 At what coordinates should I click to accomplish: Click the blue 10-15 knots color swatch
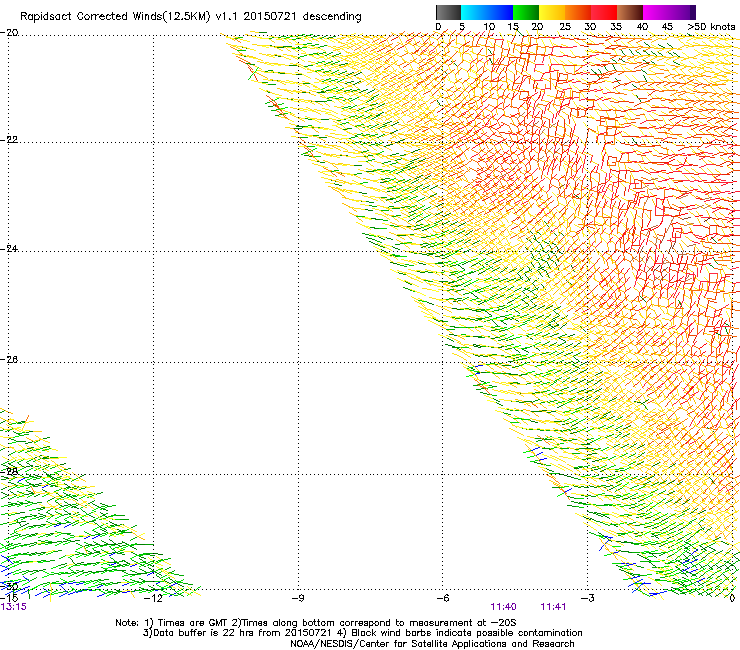[500, 12]
